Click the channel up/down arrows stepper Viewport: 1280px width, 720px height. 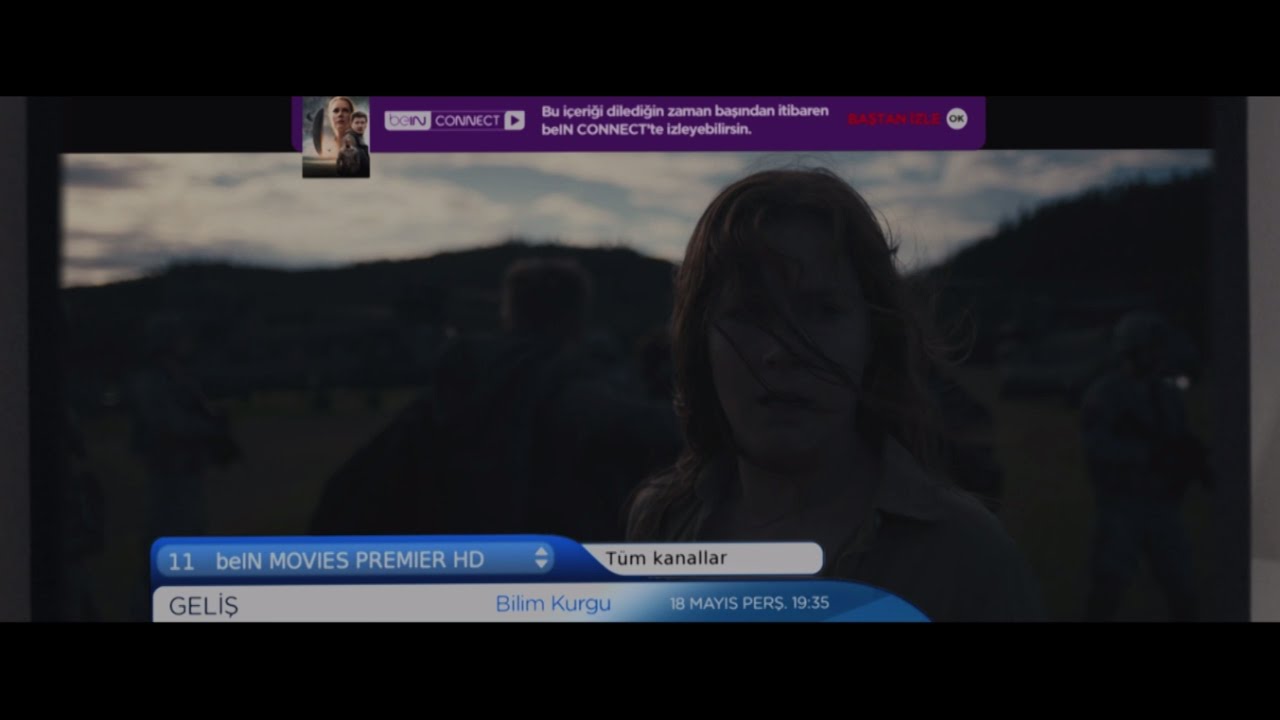[542, 558]
